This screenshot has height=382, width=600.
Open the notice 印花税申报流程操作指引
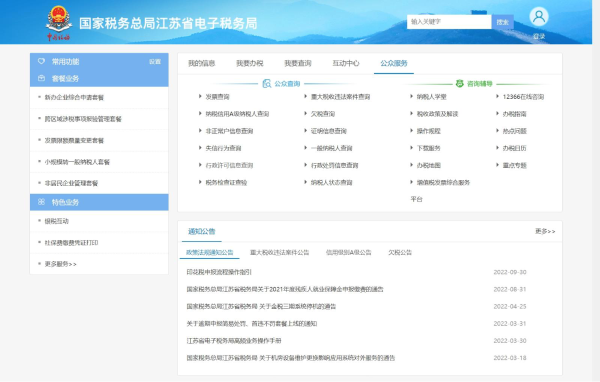click(219, 272)
